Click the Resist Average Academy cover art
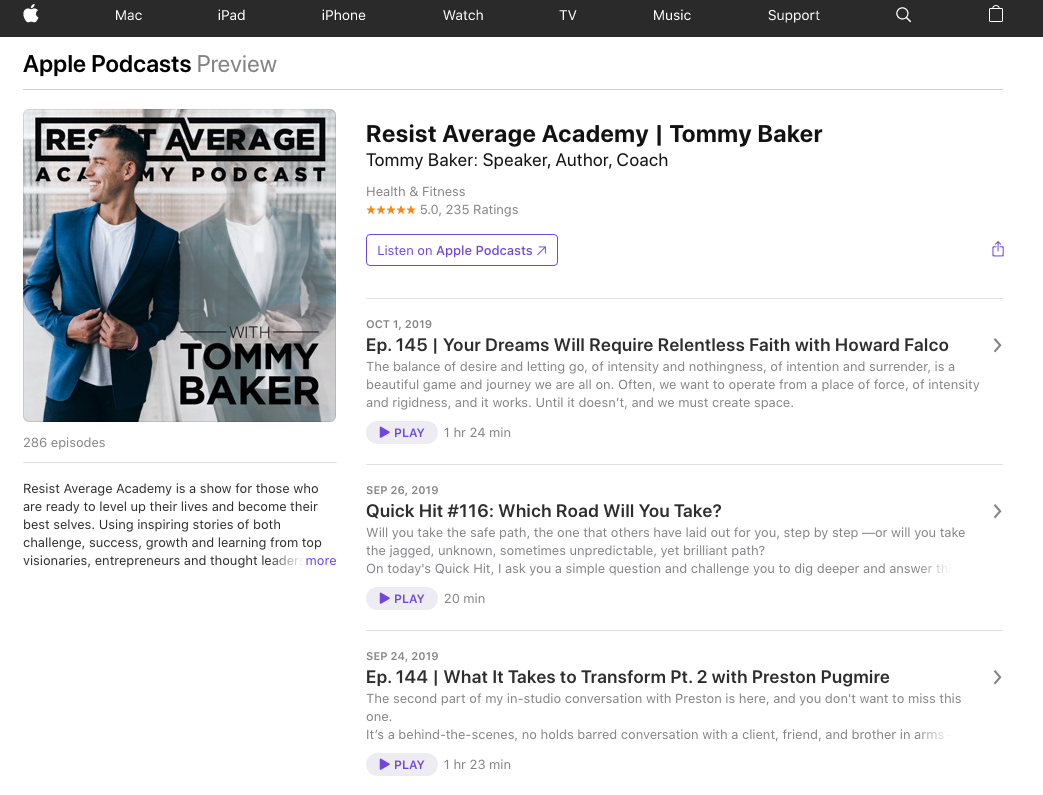This screenshot has width=1043, height=795. coord(179,265)
